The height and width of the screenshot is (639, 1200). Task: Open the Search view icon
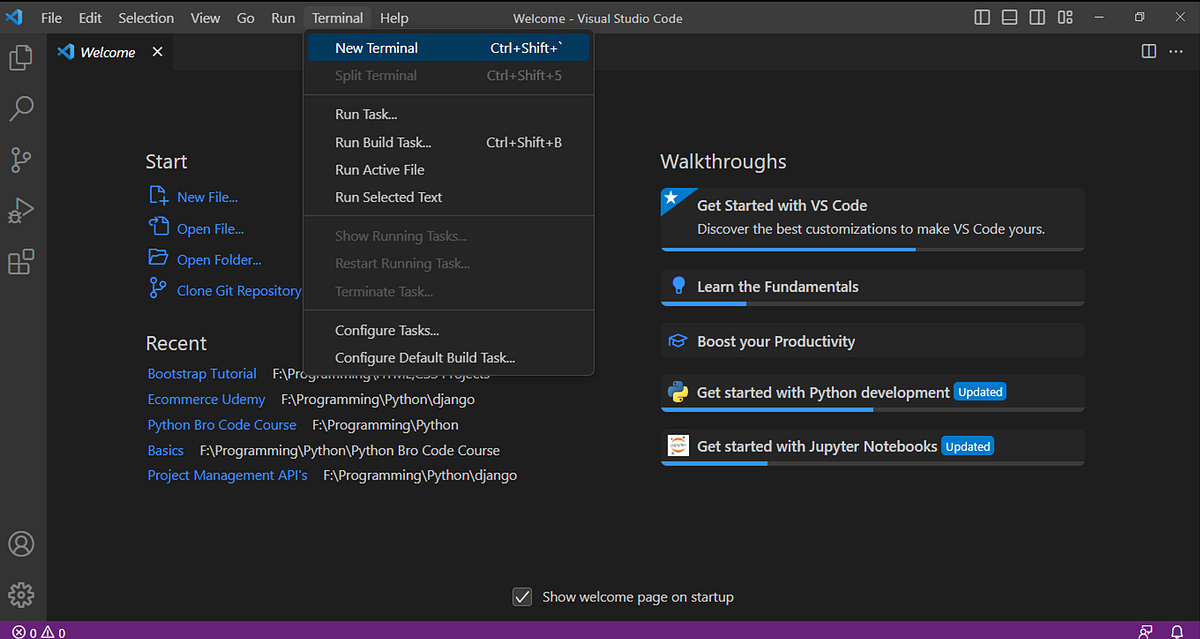click(21, 108)
